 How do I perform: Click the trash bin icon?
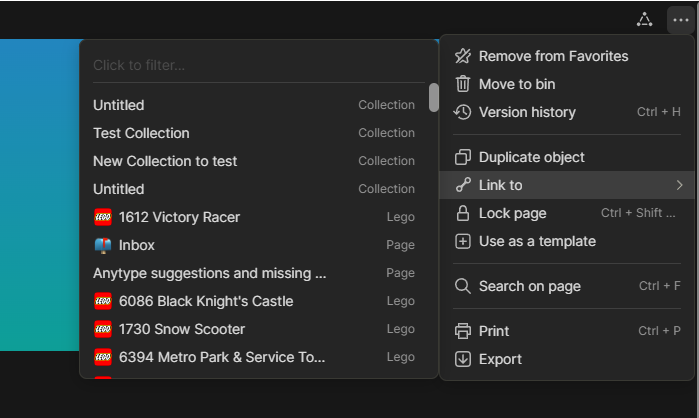point(463,84)
